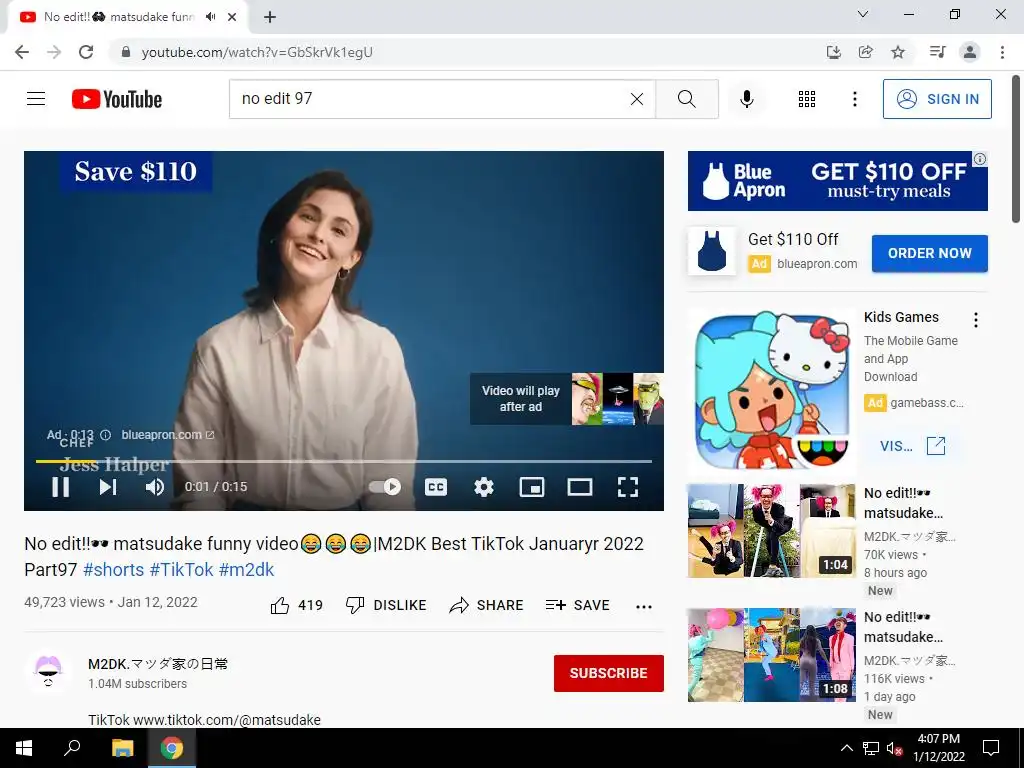The height and width of the screenshot is (768, 1024).
Task: Open the #shorts hashtag link
Action: 114,569
